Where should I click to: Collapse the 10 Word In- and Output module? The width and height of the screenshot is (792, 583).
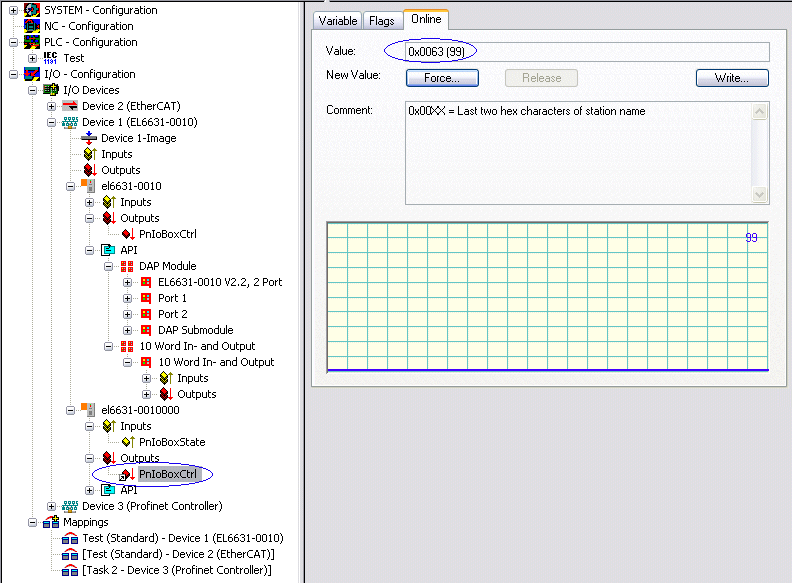(x=108, y=346)
